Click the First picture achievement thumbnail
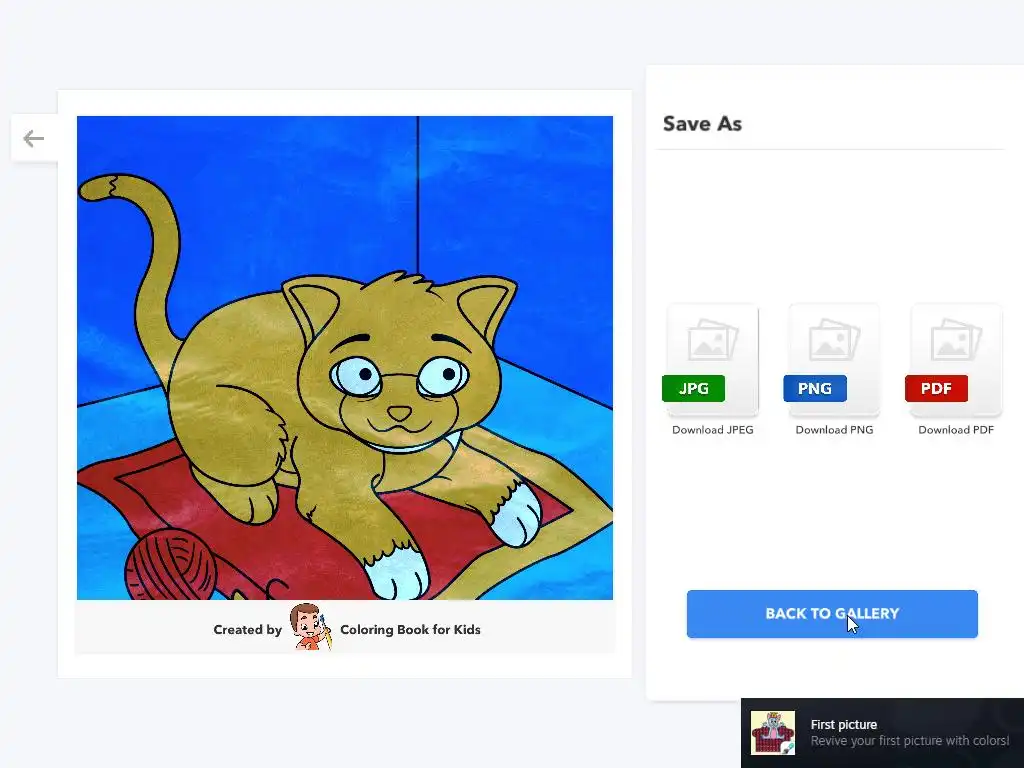 pyautogui.click(x=773, y=733)
